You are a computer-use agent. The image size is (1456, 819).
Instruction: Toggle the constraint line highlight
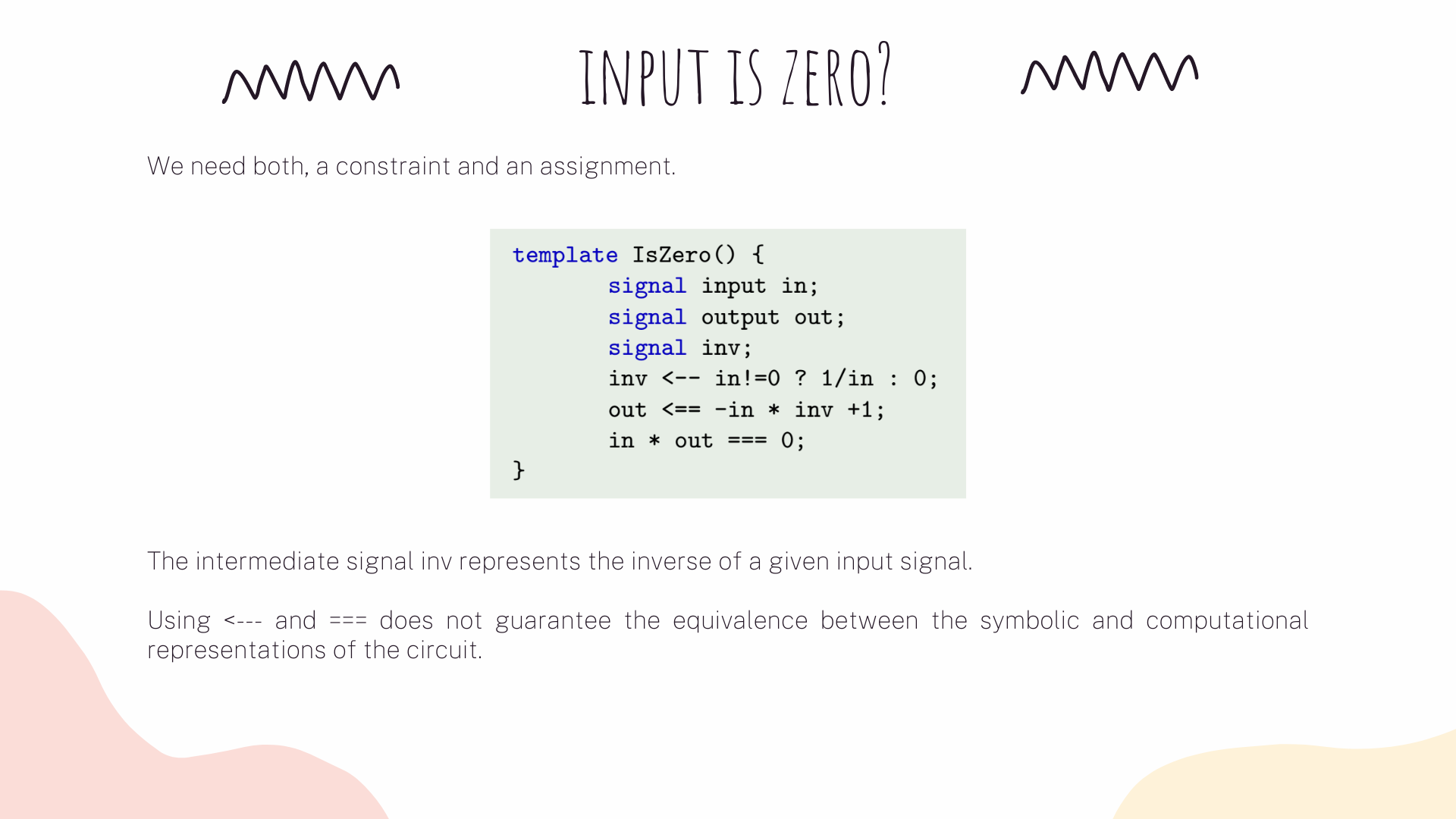click(x=707, y=440)
